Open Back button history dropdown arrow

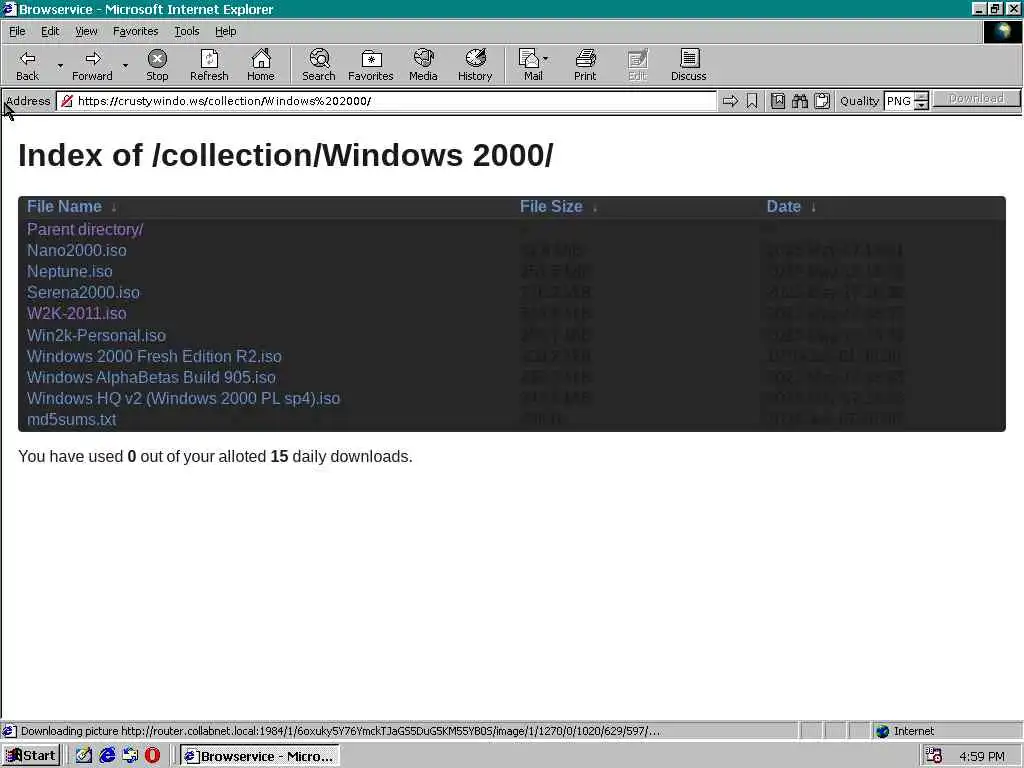[x=60, y=65]
